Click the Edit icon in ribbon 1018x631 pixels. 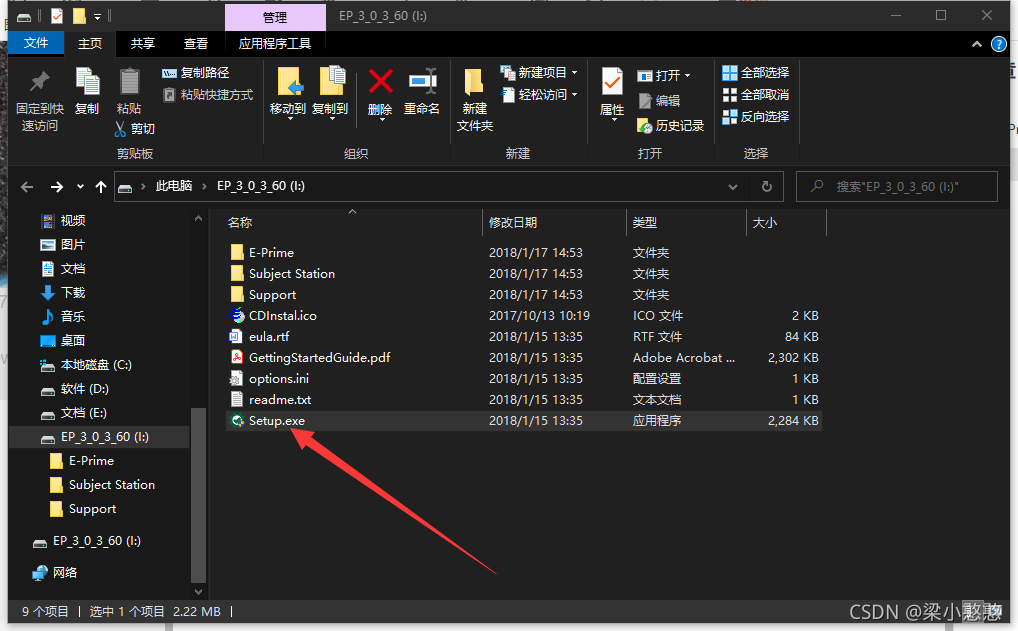[x=645, y=101]
